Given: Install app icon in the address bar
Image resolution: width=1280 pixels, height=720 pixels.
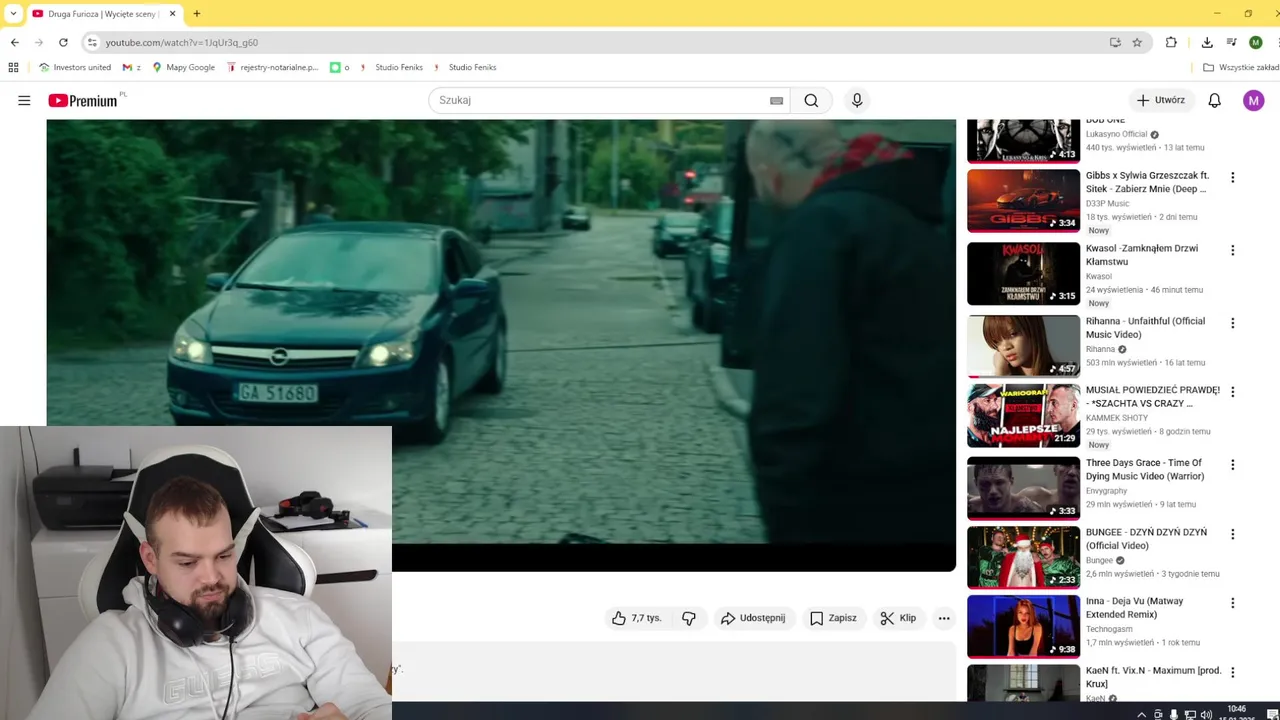Looking at the screenshot, I should pos(1115,42).
